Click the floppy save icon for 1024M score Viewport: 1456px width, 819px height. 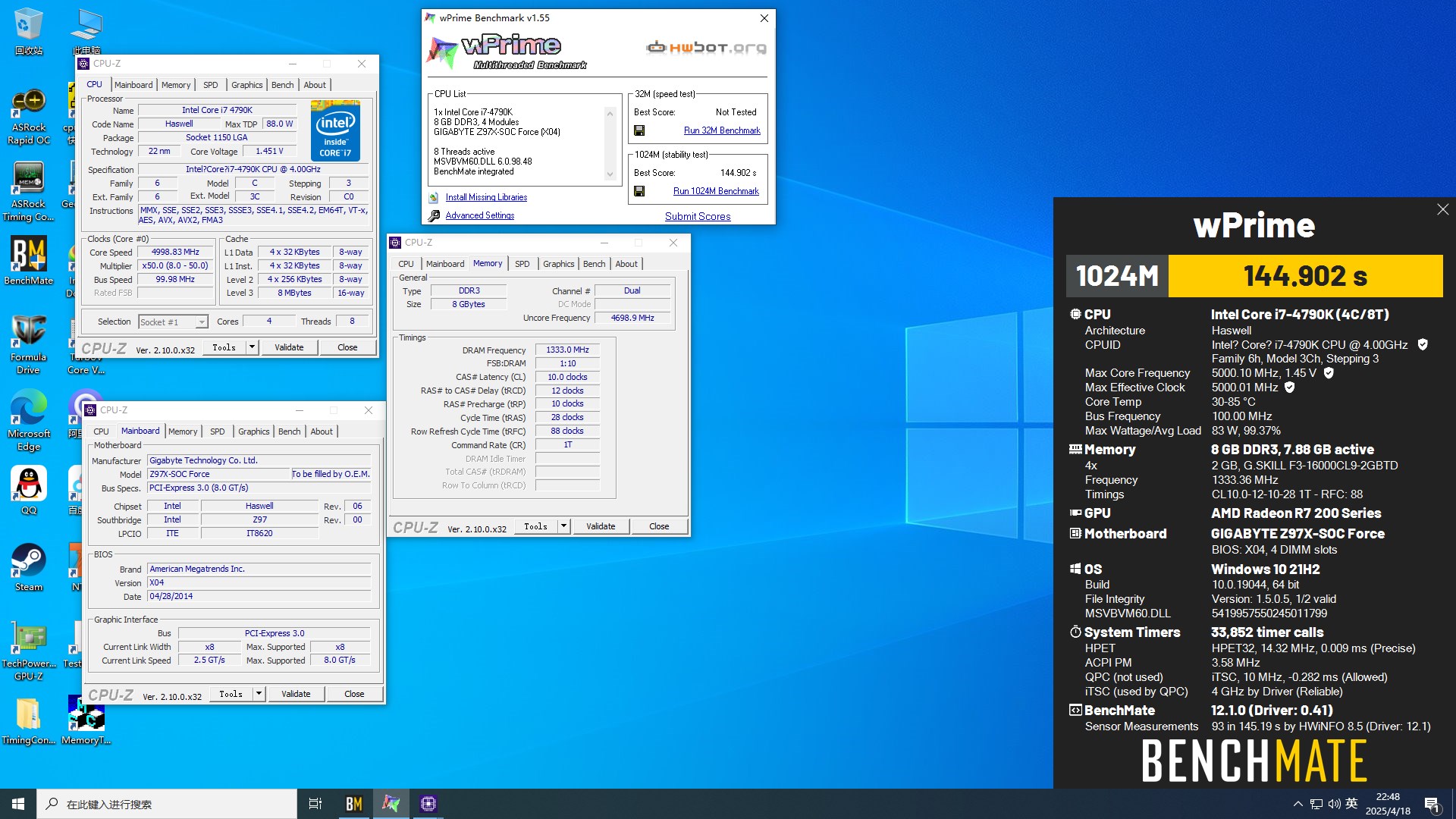click(x=639, y=191)
